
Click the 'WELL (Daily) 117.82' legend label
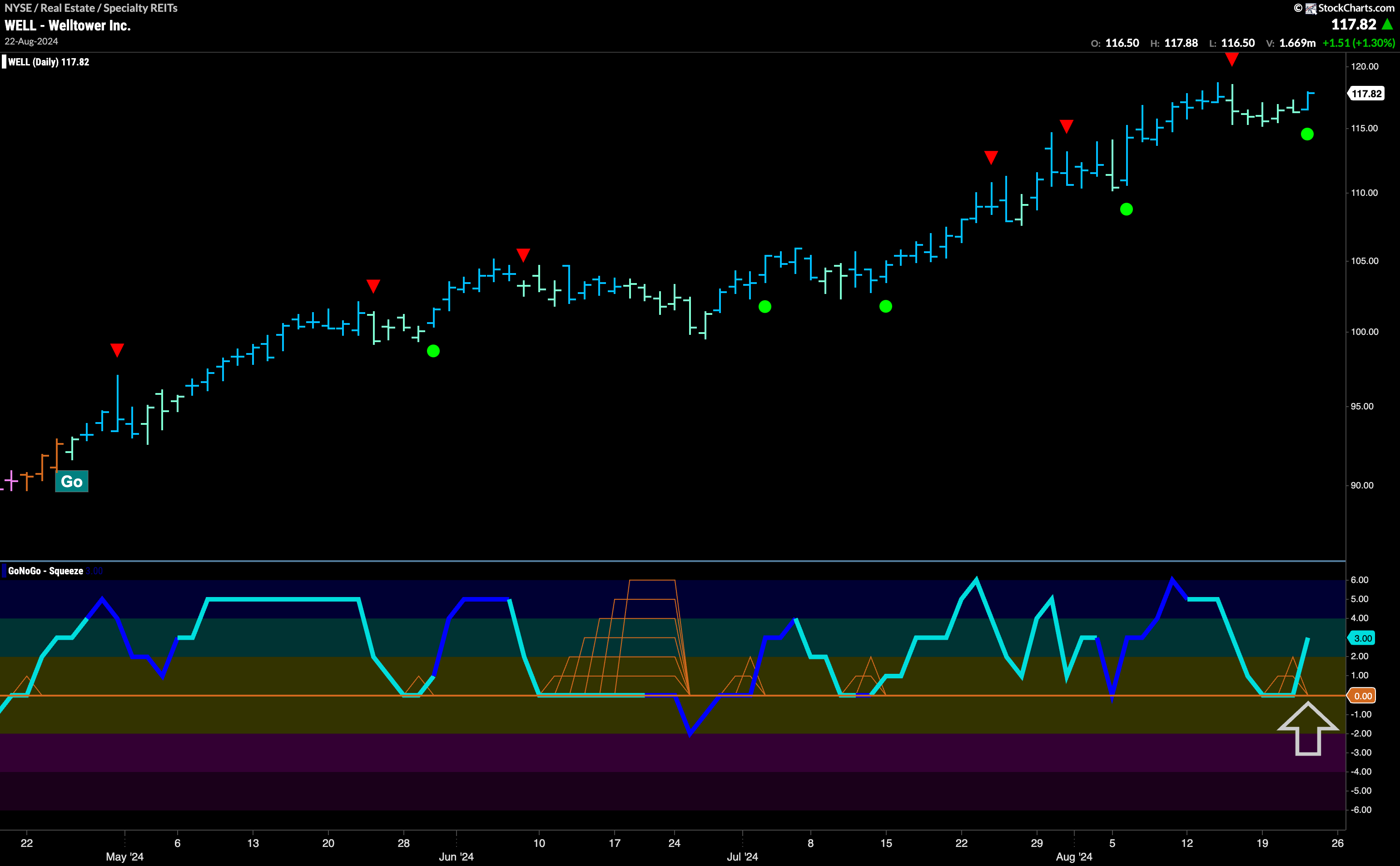tap(49, 62)
